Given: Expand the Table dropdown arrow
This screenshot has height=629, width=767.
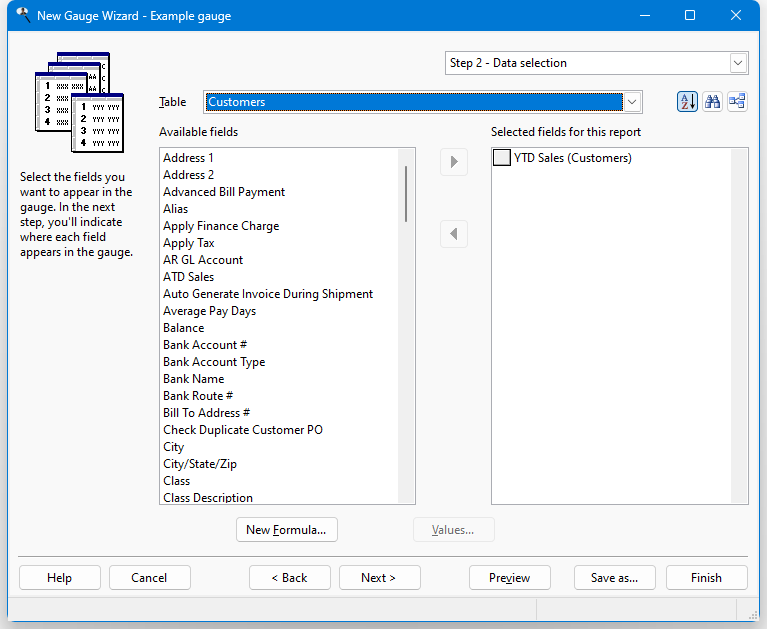Looking at the screenshot, I should click(632, 102).
